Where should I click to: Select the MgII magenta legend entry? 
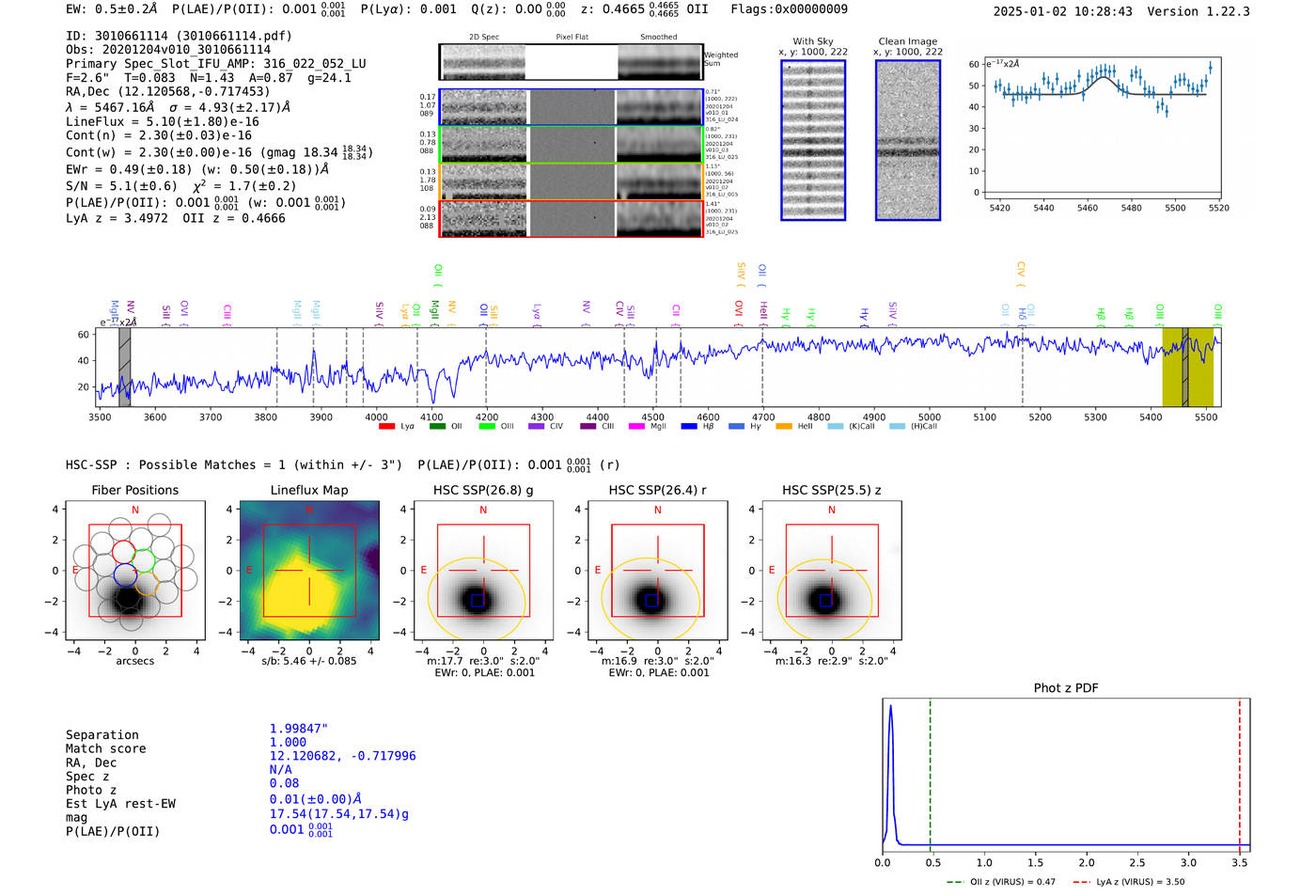648,427
